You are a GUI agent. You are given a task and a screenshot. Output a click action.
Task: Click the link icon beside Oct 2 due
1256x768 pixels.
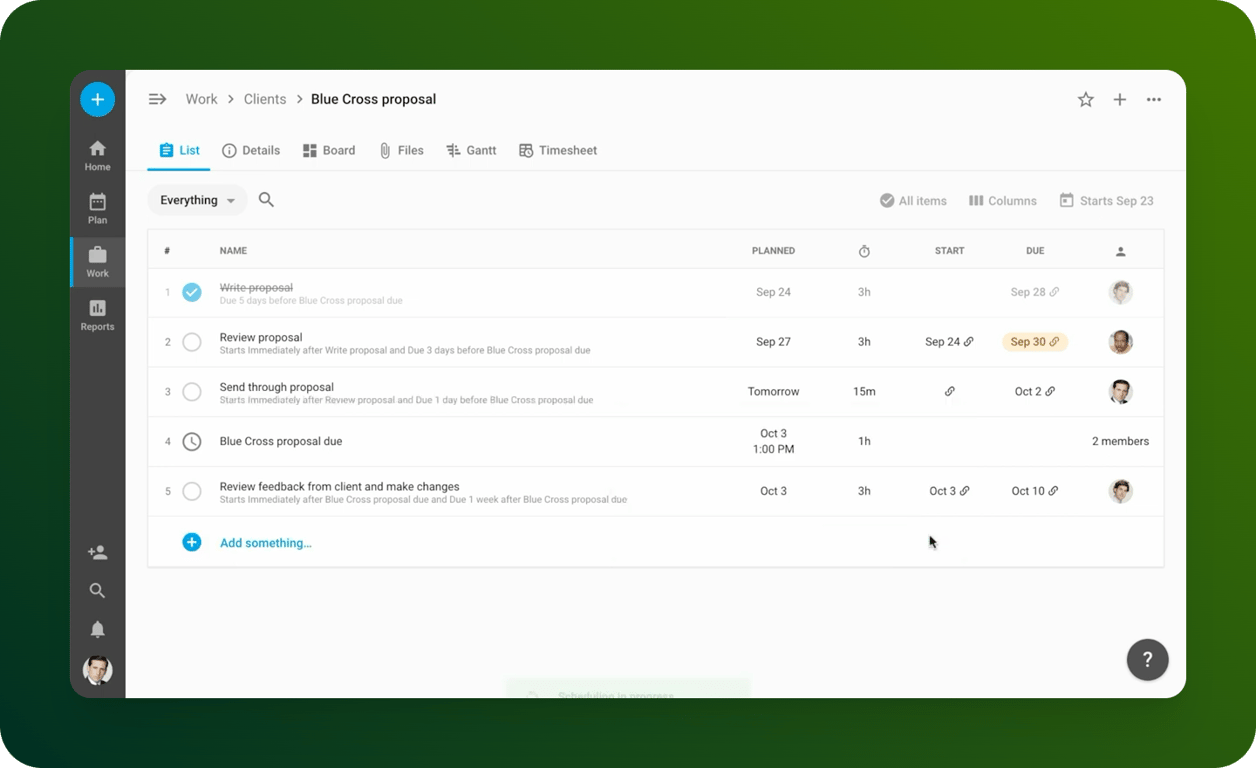pyautogui.click(x=1050, y=392)
